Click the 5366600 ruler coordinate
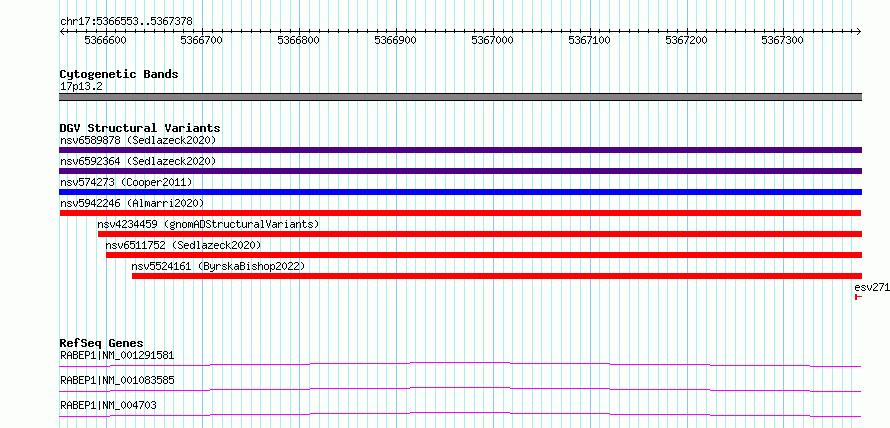The width and height of the screenshot is (890, 428). pos(106,40)
